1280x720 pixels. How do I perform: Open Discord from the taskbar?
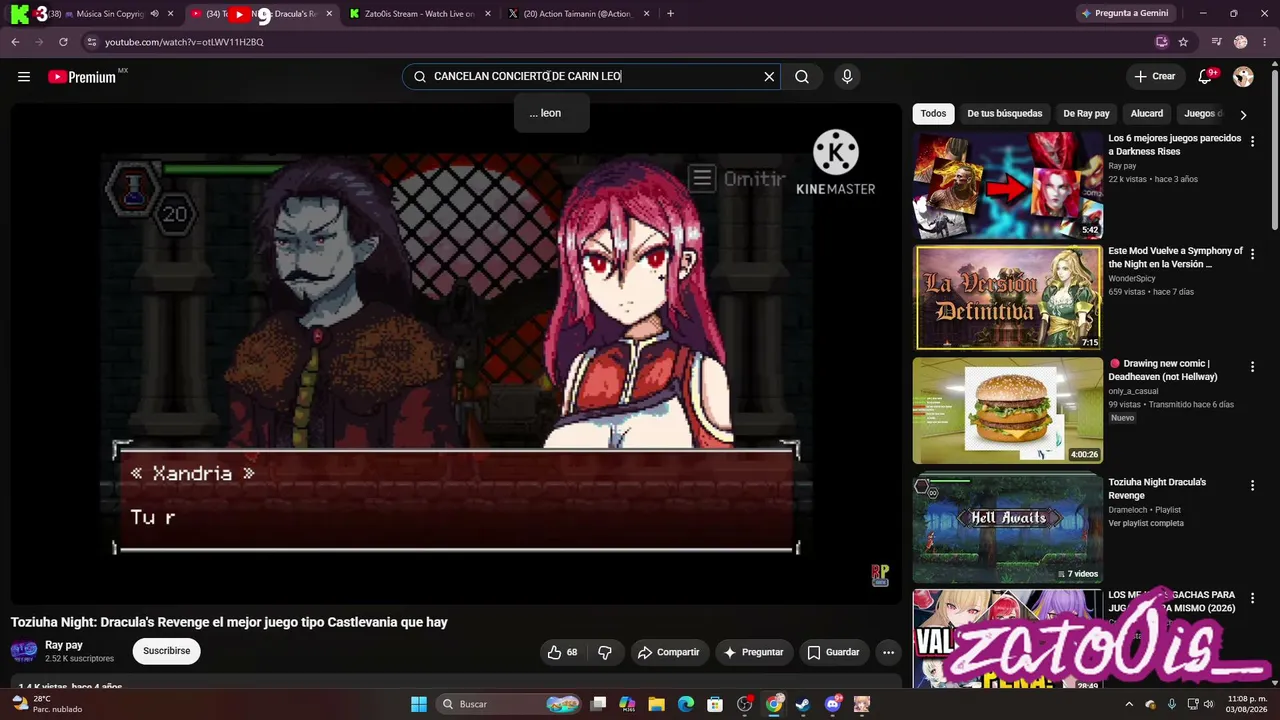coord(833,704)
